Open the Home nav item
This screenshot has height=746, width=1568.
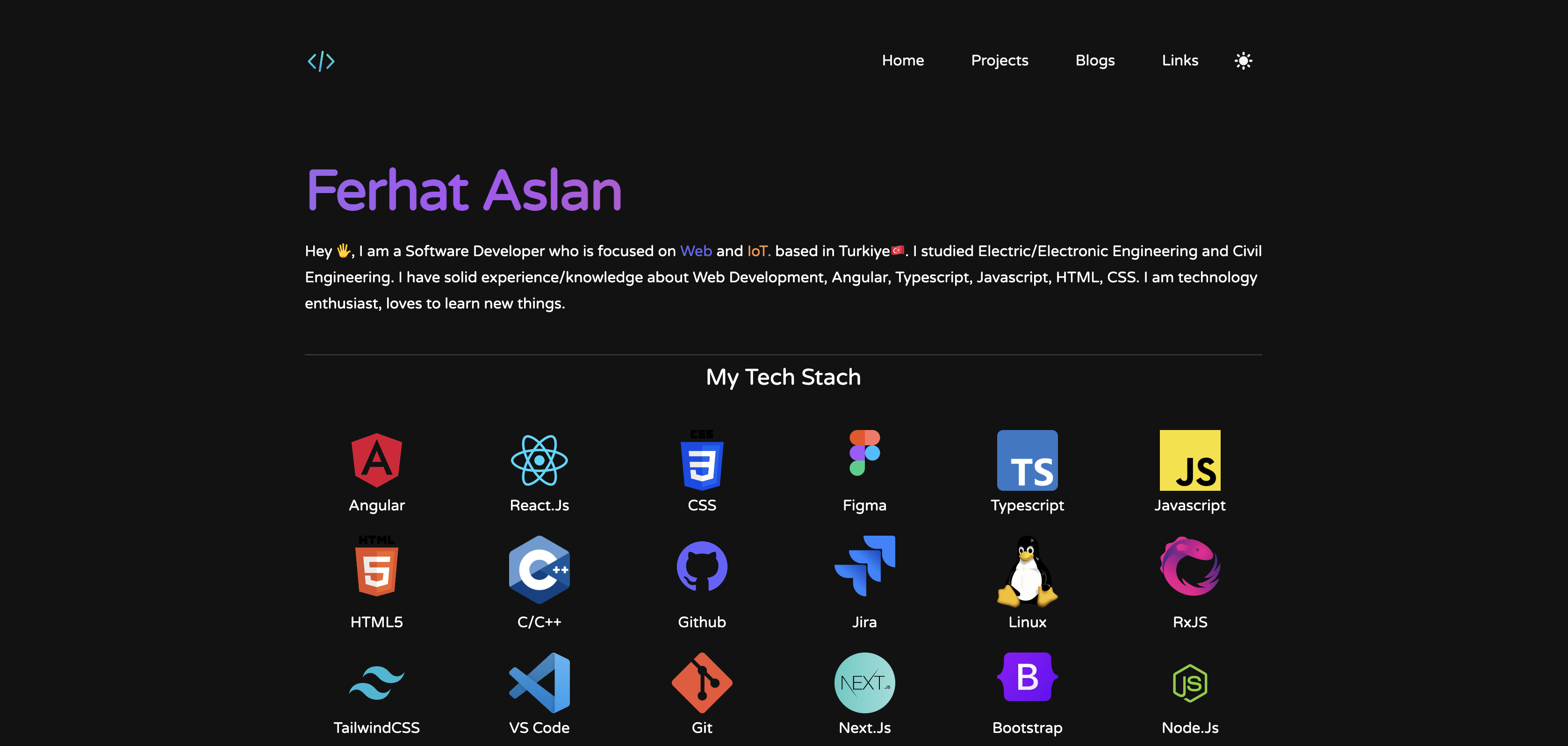pyautogui.click(x=903, y=60)
